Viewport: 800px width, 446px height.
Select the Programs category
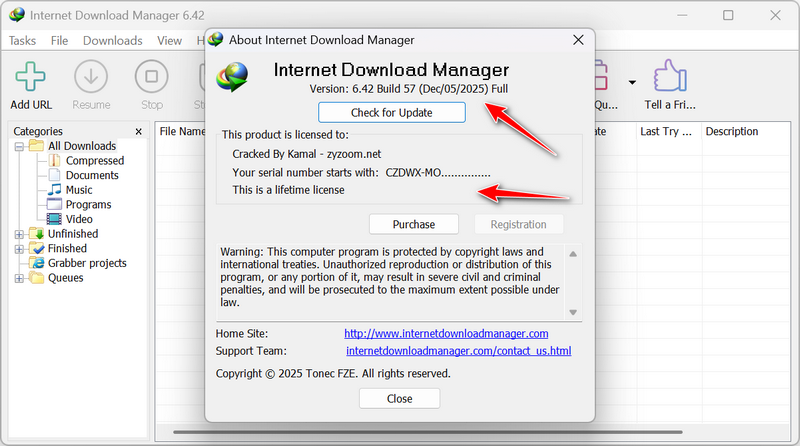[x=88, y=204]
